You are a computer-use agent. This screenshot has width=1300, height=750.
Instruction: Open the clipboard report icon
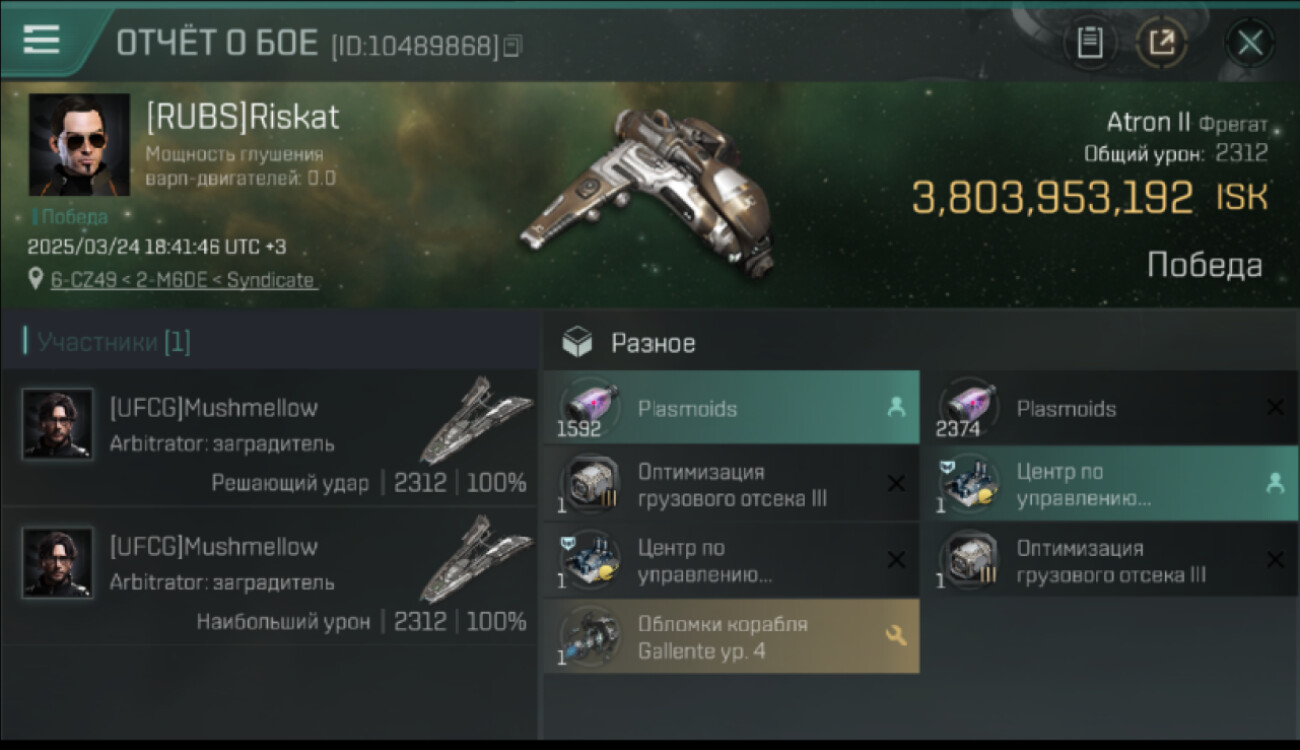click(x=1090, y=43)
